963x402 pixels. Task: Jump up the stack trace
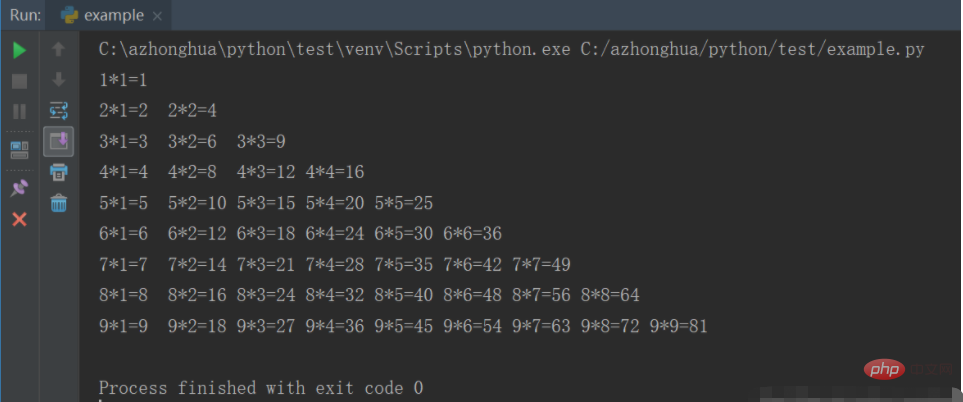click(58, 49)
